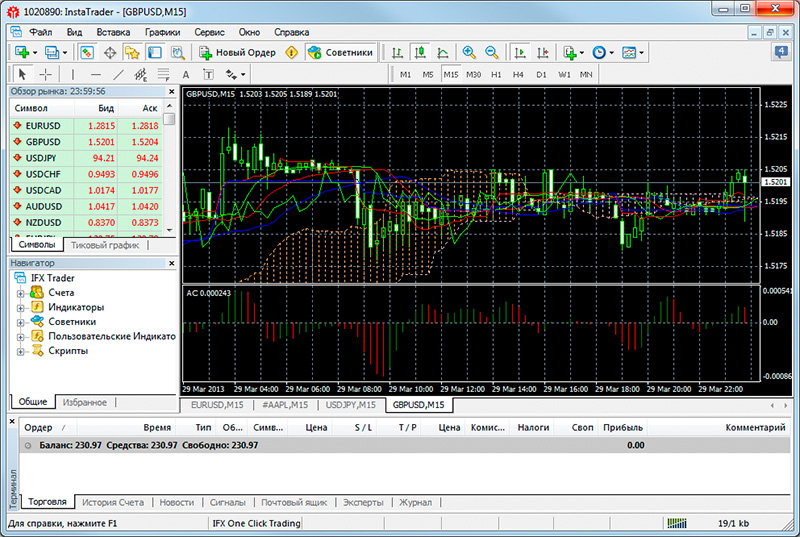The height and width of the screenshot is (537, 800).
Task: Click the Zoom In magnifier icon
Action: [469, 52]
